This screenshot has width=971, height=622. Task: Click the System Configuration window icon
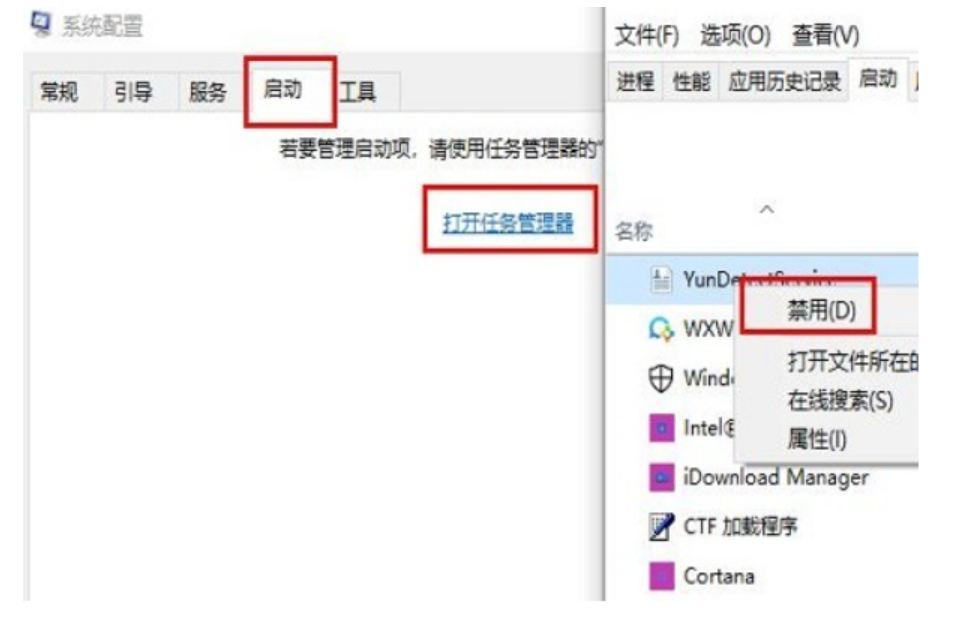click(x=41, y=24)
